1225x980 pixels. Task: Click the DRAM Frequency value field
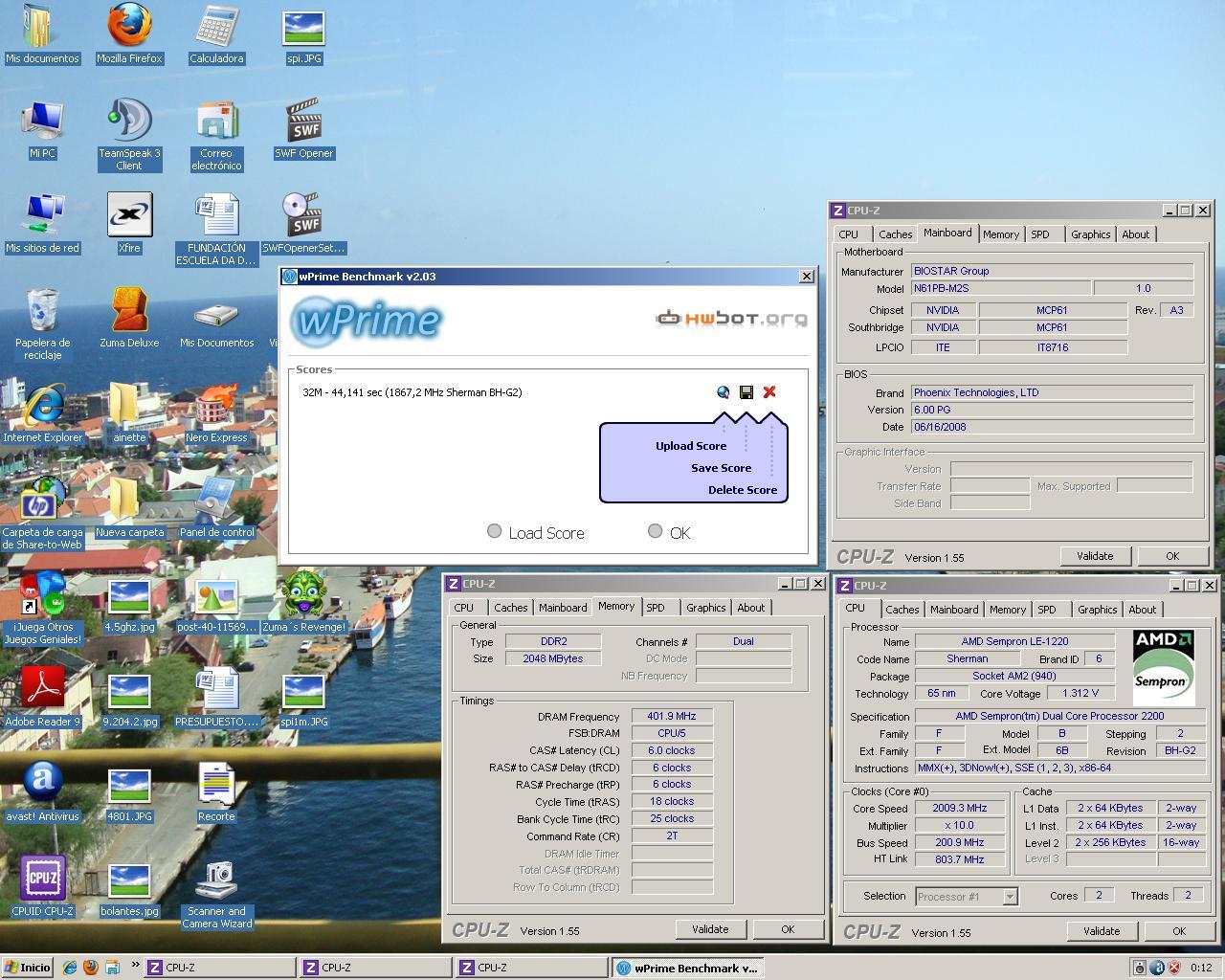672,716
